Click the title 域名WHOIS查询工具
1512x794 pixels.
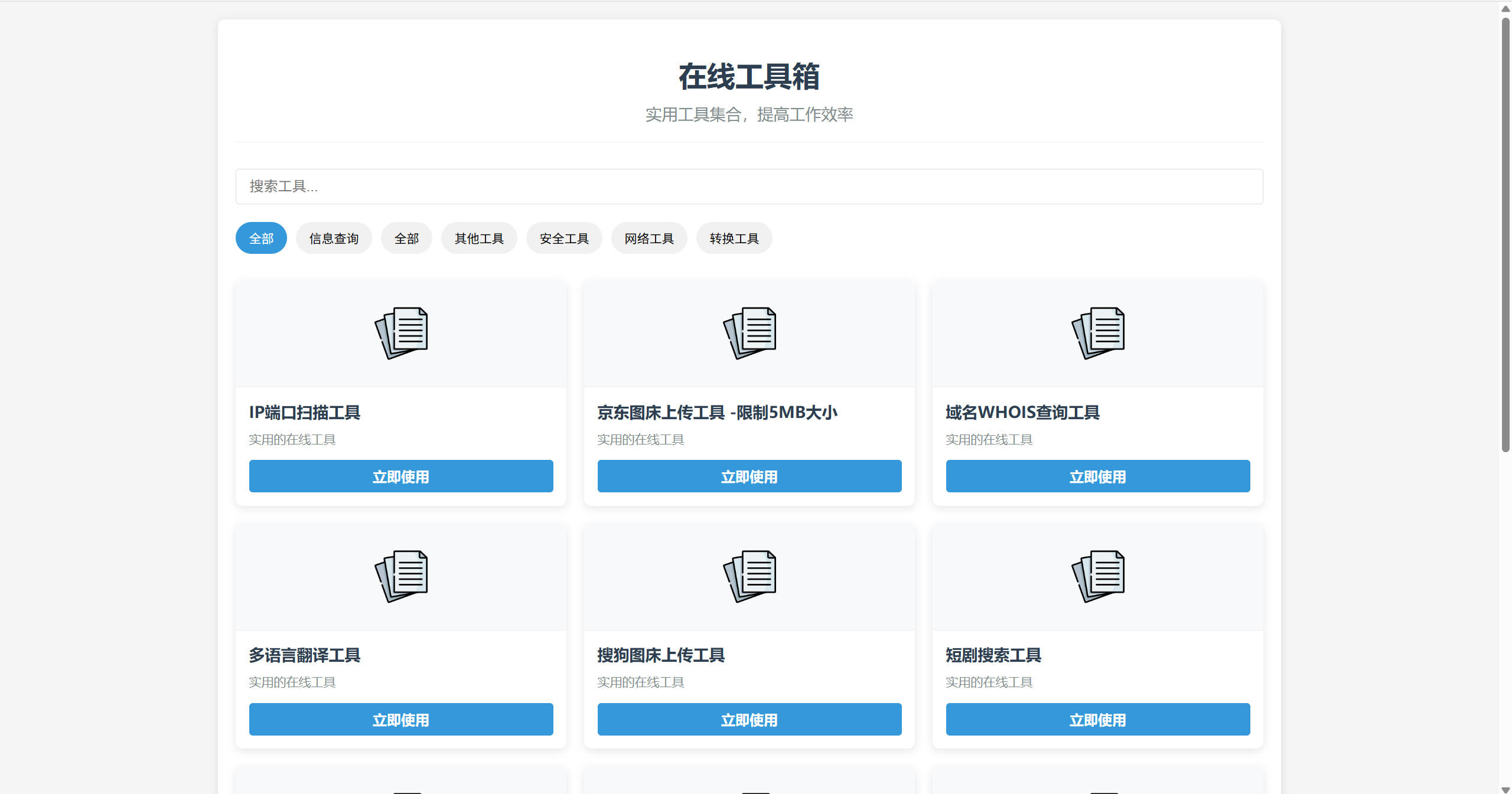(1022, 412)
